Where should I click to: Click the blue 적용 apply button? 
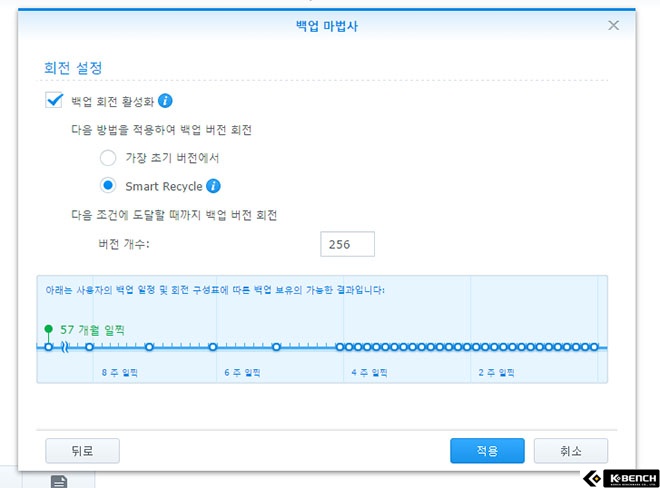pyautogui.click(x=487, y=451)
